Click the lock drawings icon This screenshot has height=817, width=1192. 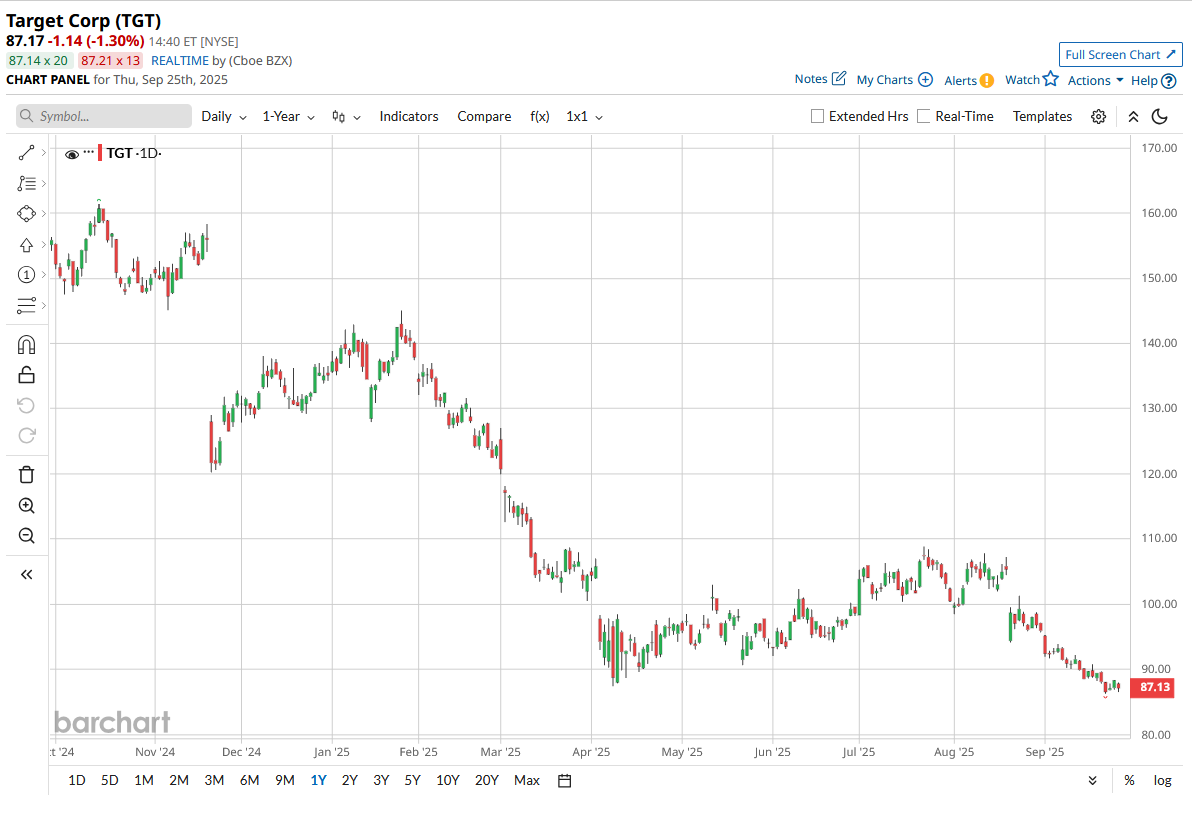(26, 375)
